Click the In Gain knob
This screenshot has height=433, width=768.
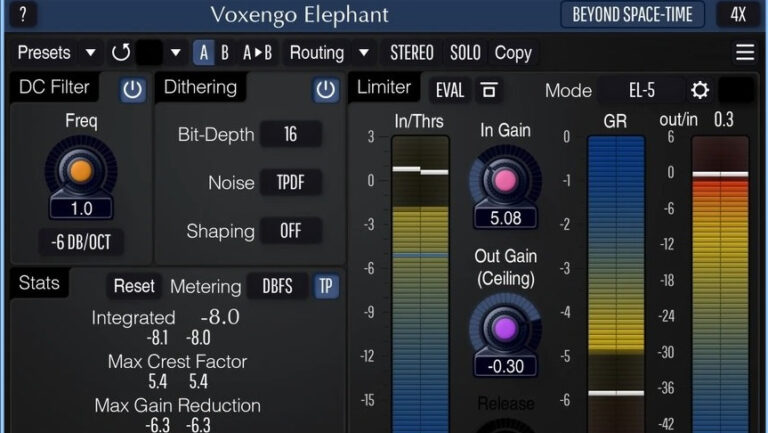click(505, 180)
